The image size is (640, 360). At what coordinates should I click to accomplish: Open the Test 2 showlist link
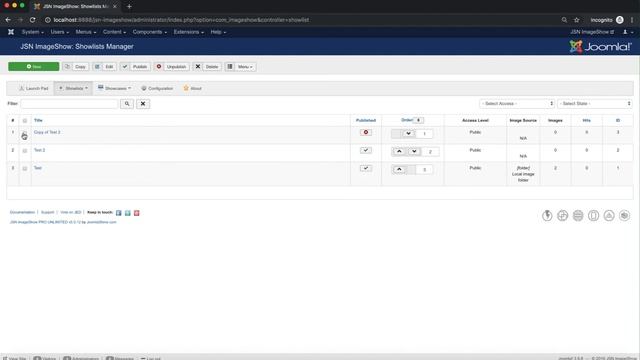click(40, 150)
